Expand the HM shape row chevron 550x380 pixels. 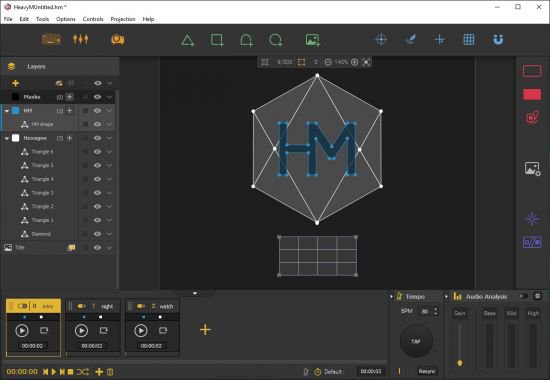109,124
